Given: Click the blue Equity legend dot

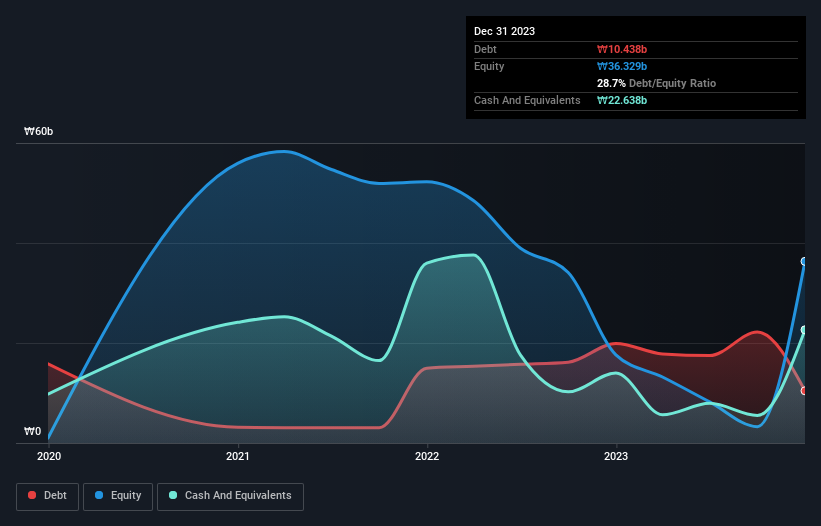Looking at the screenshot, I should (99, 495).
